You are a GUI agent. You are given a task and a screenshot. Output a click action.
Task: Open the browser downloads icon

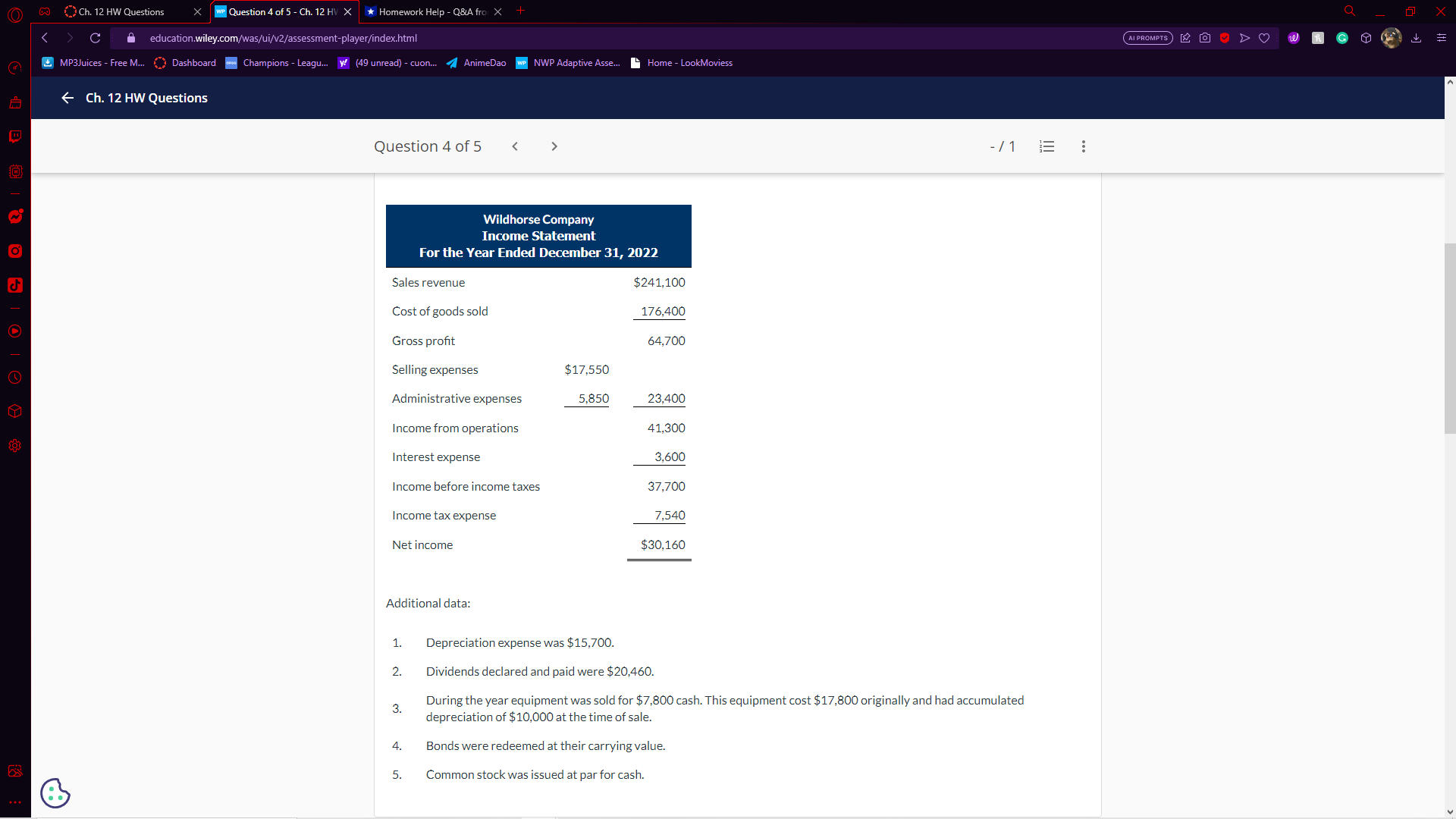1416,38
